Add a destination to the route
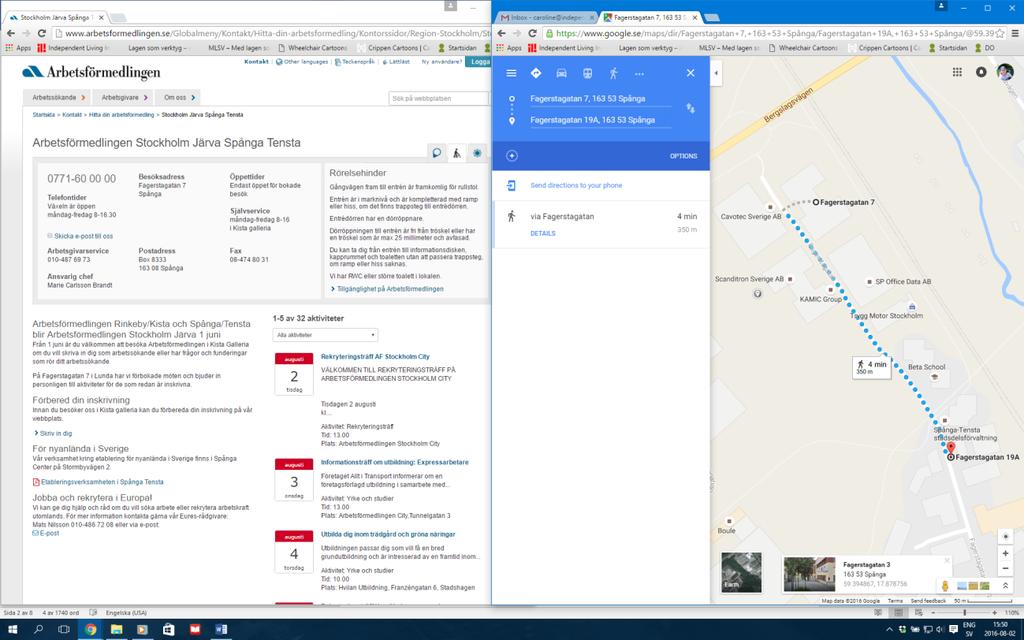The height and width of the screenshot is (640, 1024). click(512, 156)
